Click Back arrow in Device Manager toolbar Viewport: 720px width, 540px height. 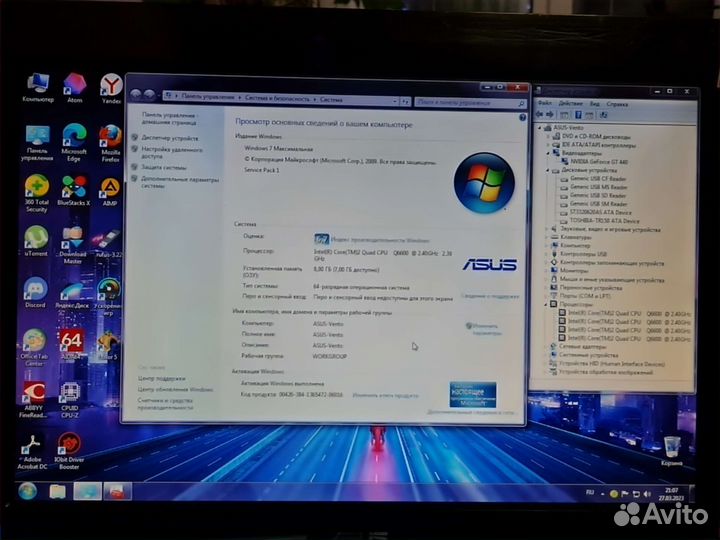pos(540,114)
